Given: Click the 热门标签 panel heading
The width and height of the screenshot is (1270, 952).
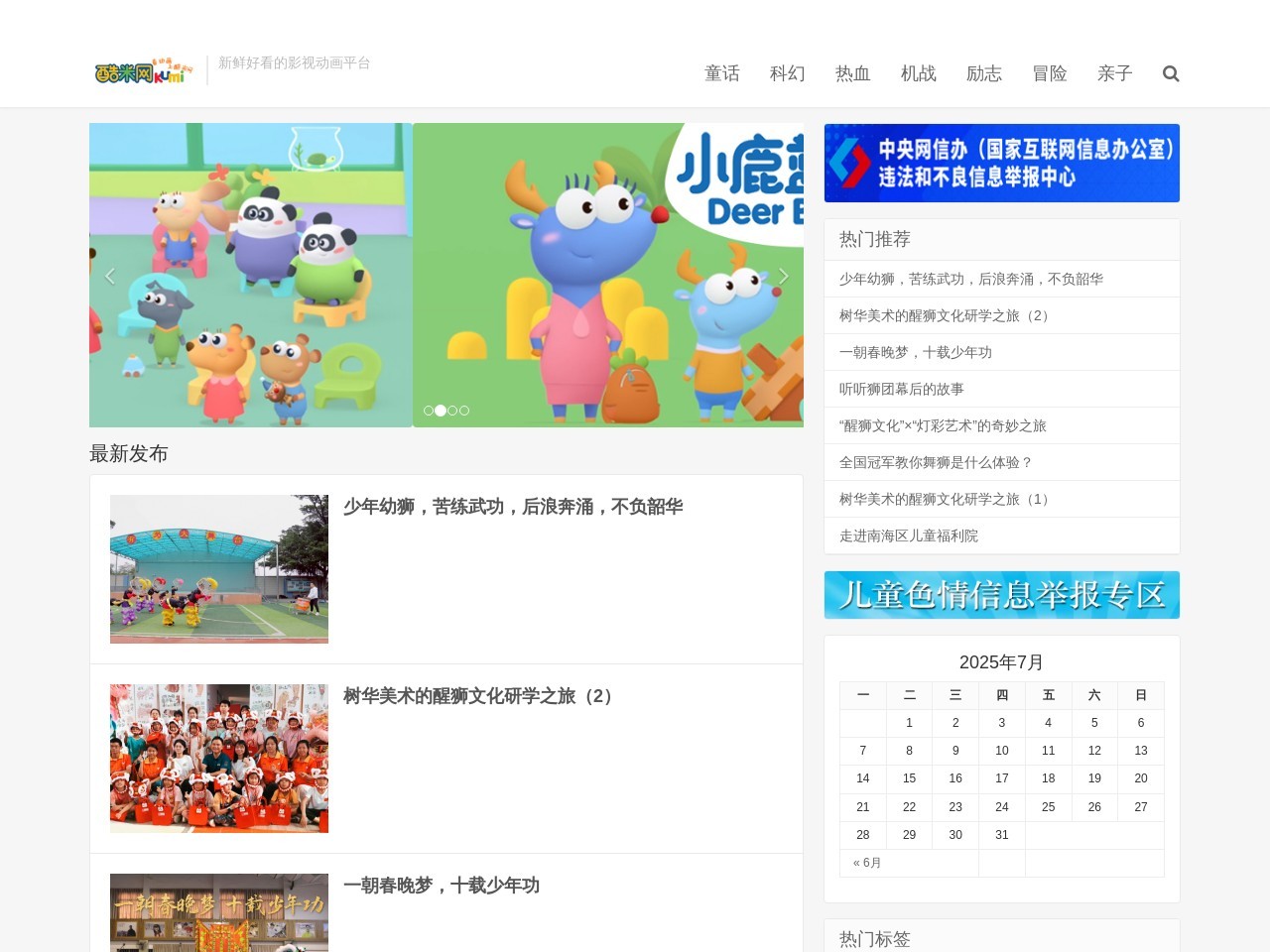Looking at the screenshot, I should [875, 939].
